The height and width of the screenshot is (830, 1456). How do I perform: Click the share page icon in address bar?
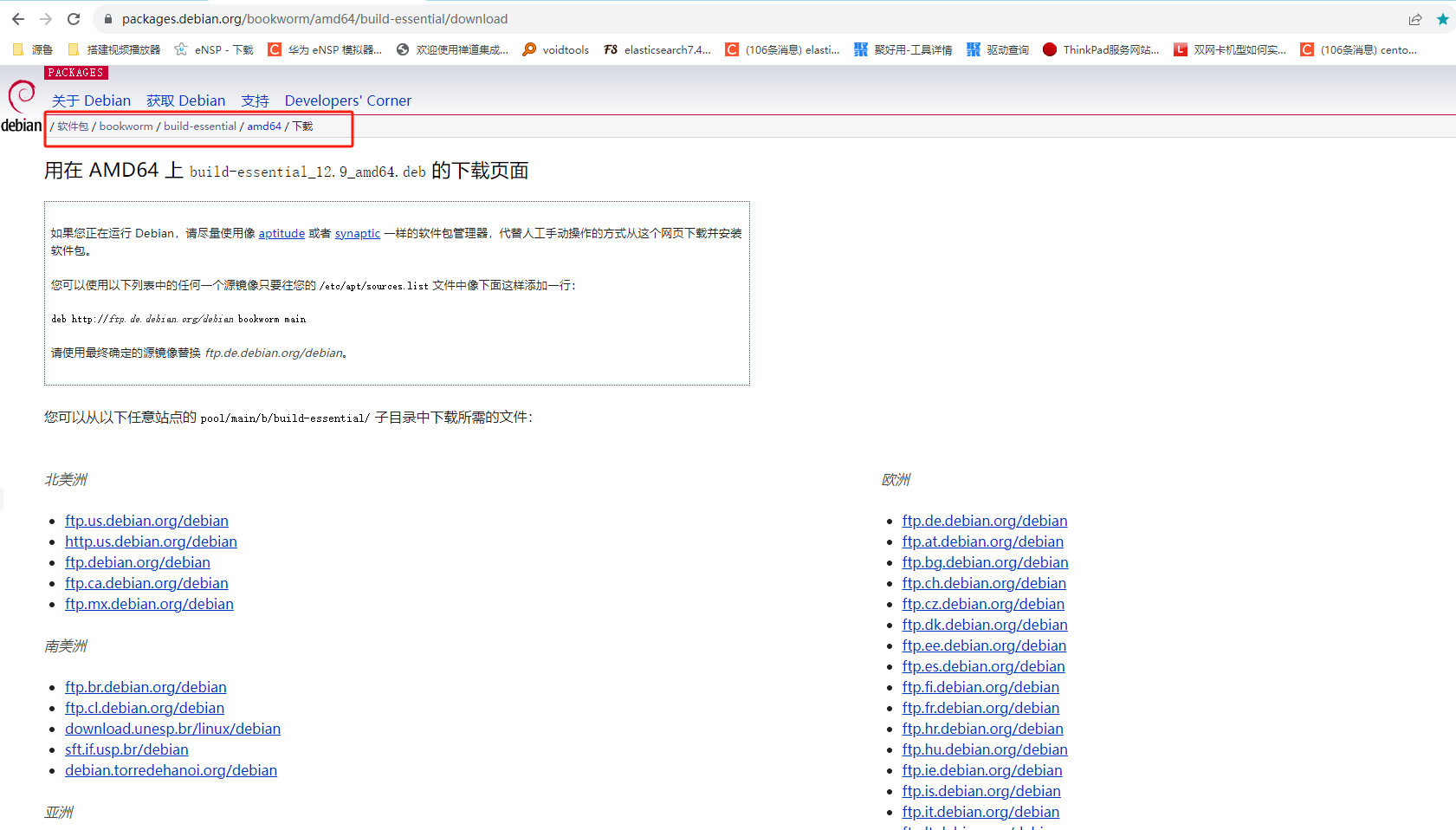[x=1415, y=19]
